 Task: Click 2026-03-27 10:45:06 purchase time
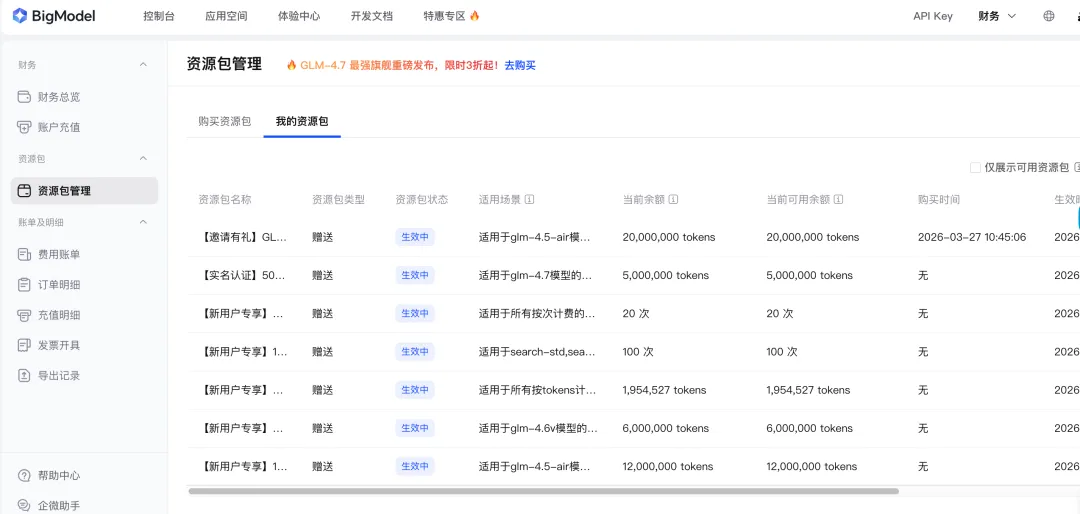(x=972, y=237)
